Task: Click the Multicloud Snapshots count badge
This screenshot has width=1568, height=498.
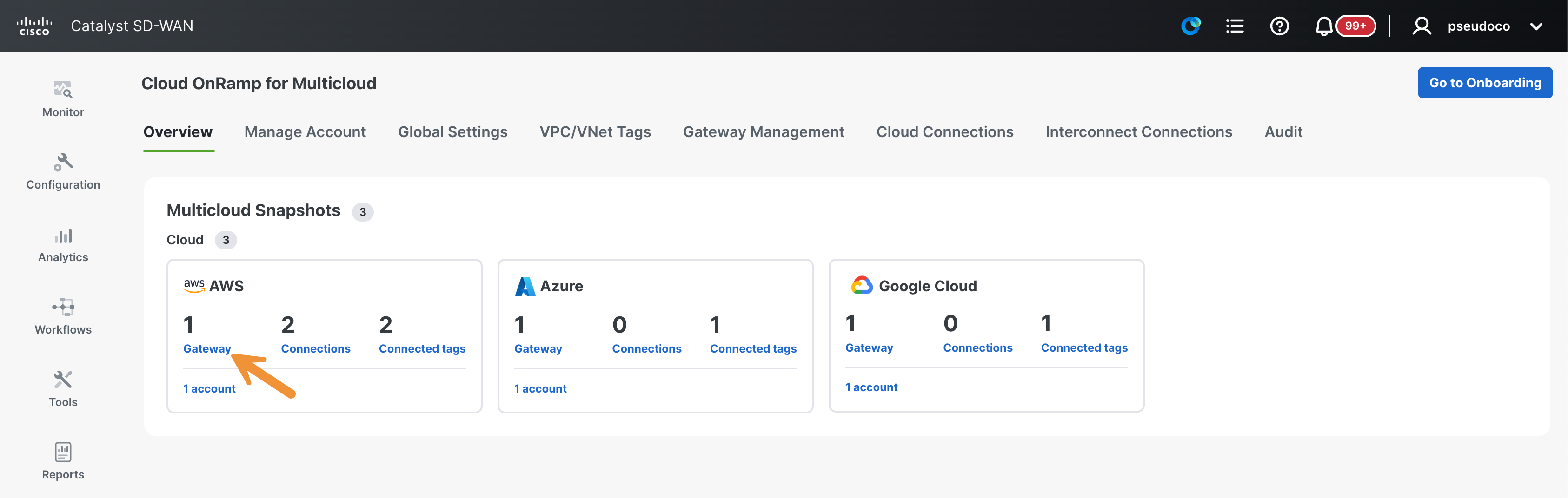Action: (362, 212)
